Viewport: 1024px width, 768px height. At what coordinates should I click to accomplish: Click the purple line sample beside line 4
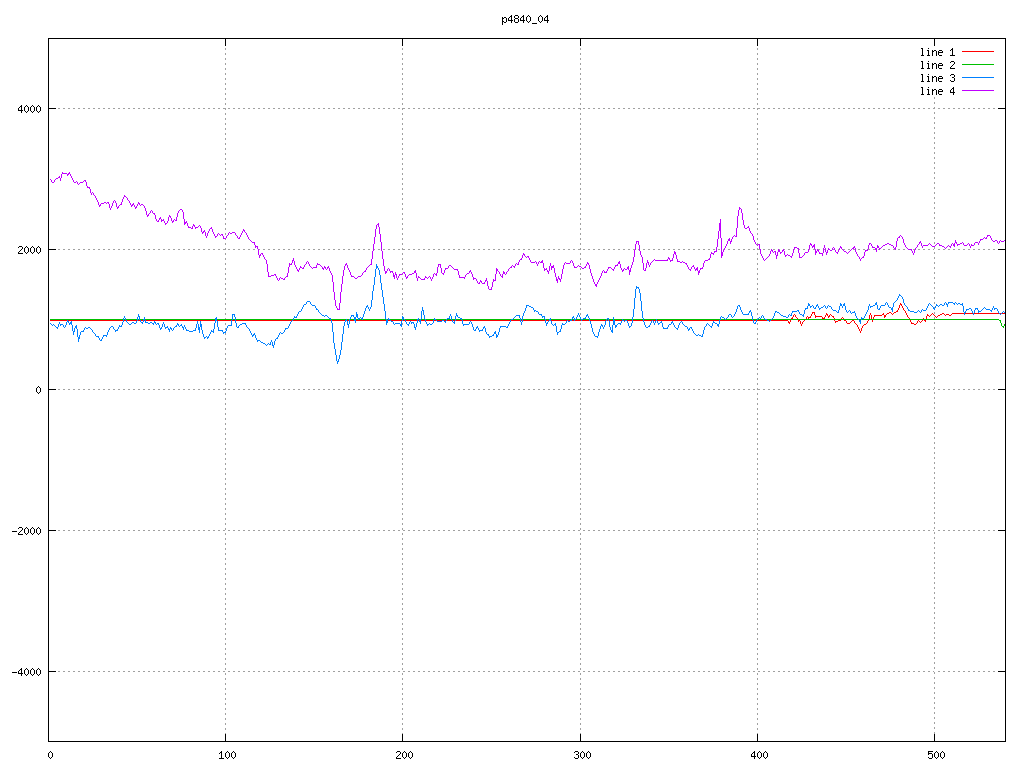[x=979, y=91]
